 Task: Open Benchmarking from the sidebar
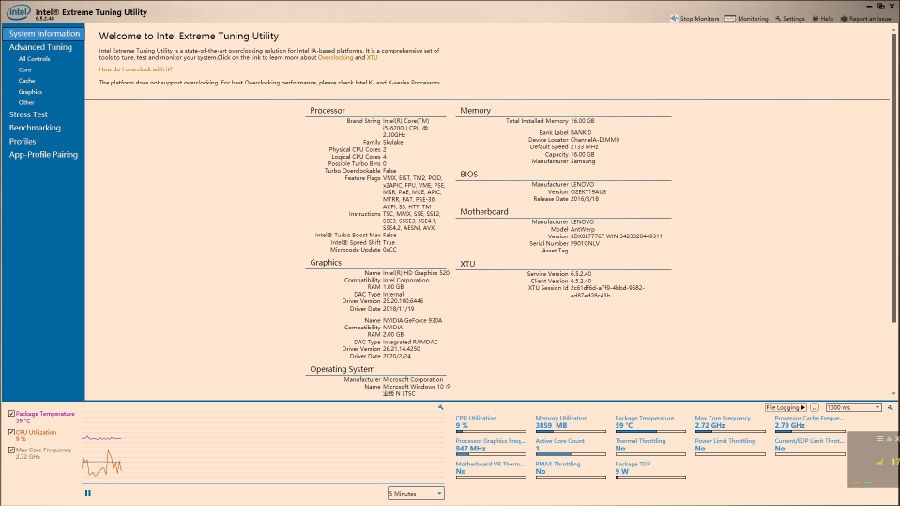(35, 128)
